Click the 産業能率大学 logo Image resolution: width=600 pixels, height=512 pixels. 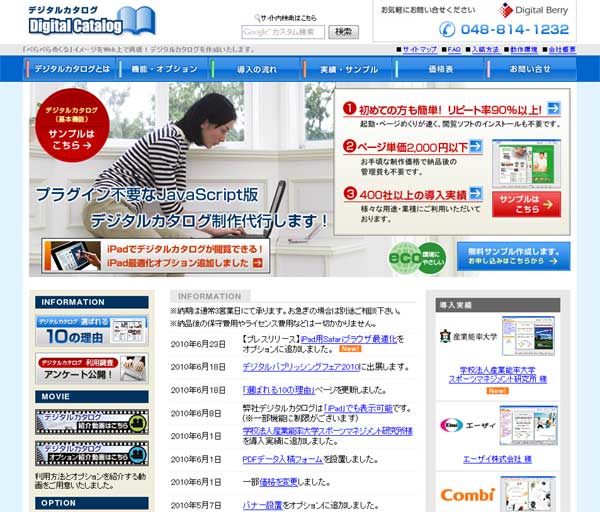point(468,336)
